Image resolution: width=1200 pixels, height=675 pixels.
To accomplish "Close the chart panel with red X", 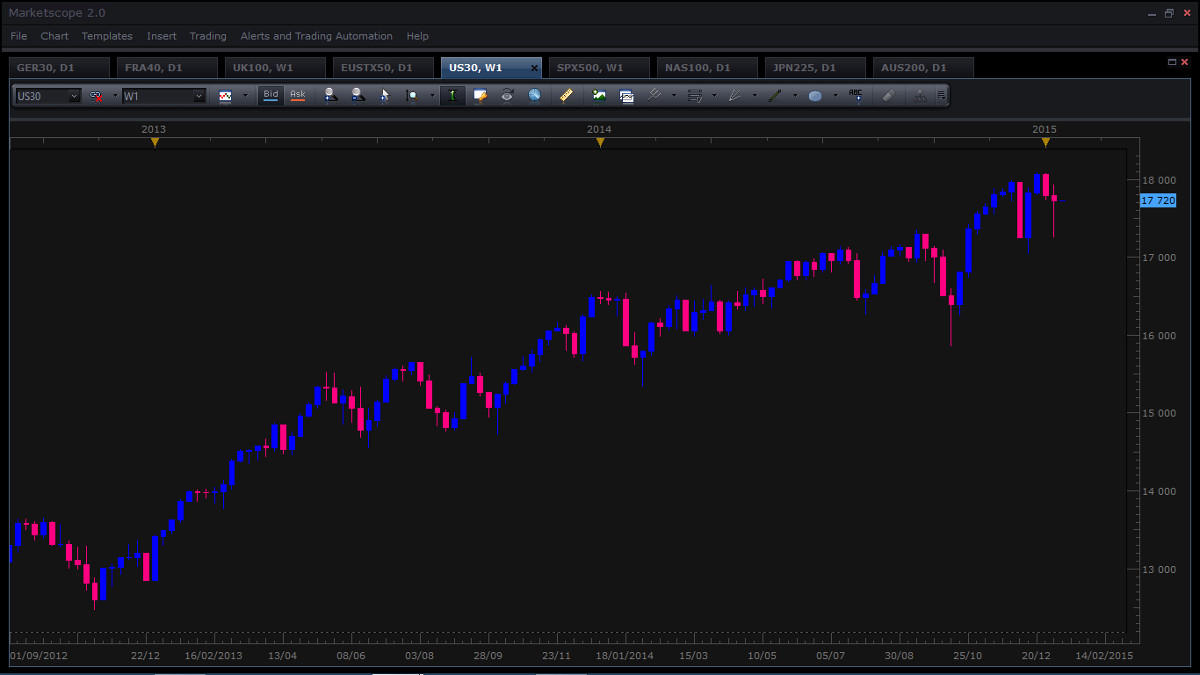I will point(1185,62).
